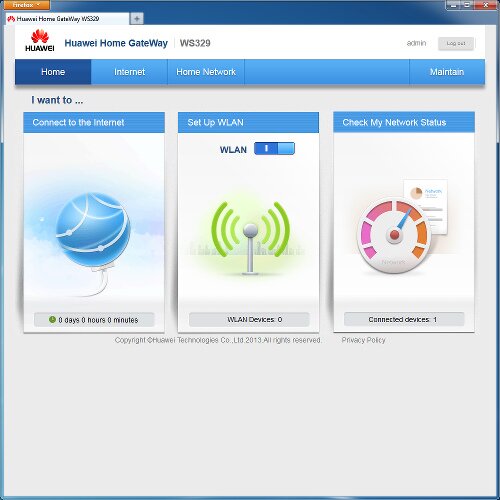The image size is (500, 500).
Task: Go to the Maintain tab
Action: (447, 72)
